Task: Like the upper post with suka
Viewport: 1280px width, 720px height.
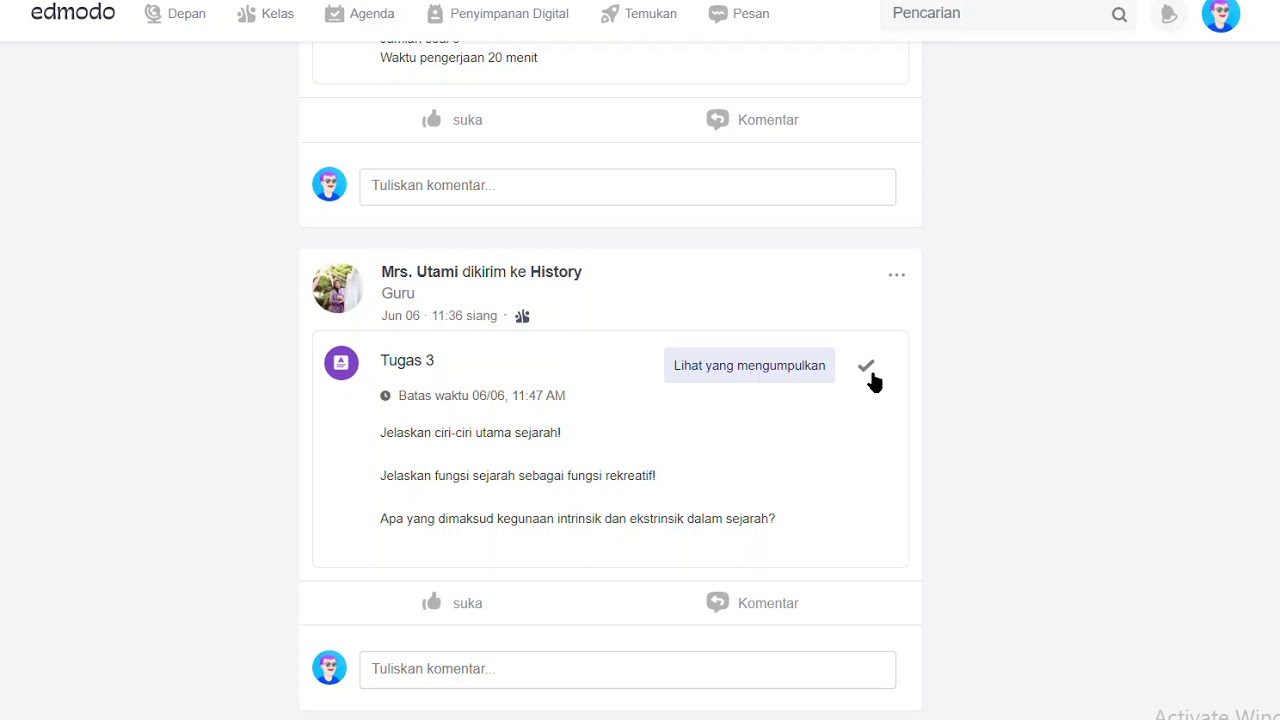Action: tap(452, 120)
